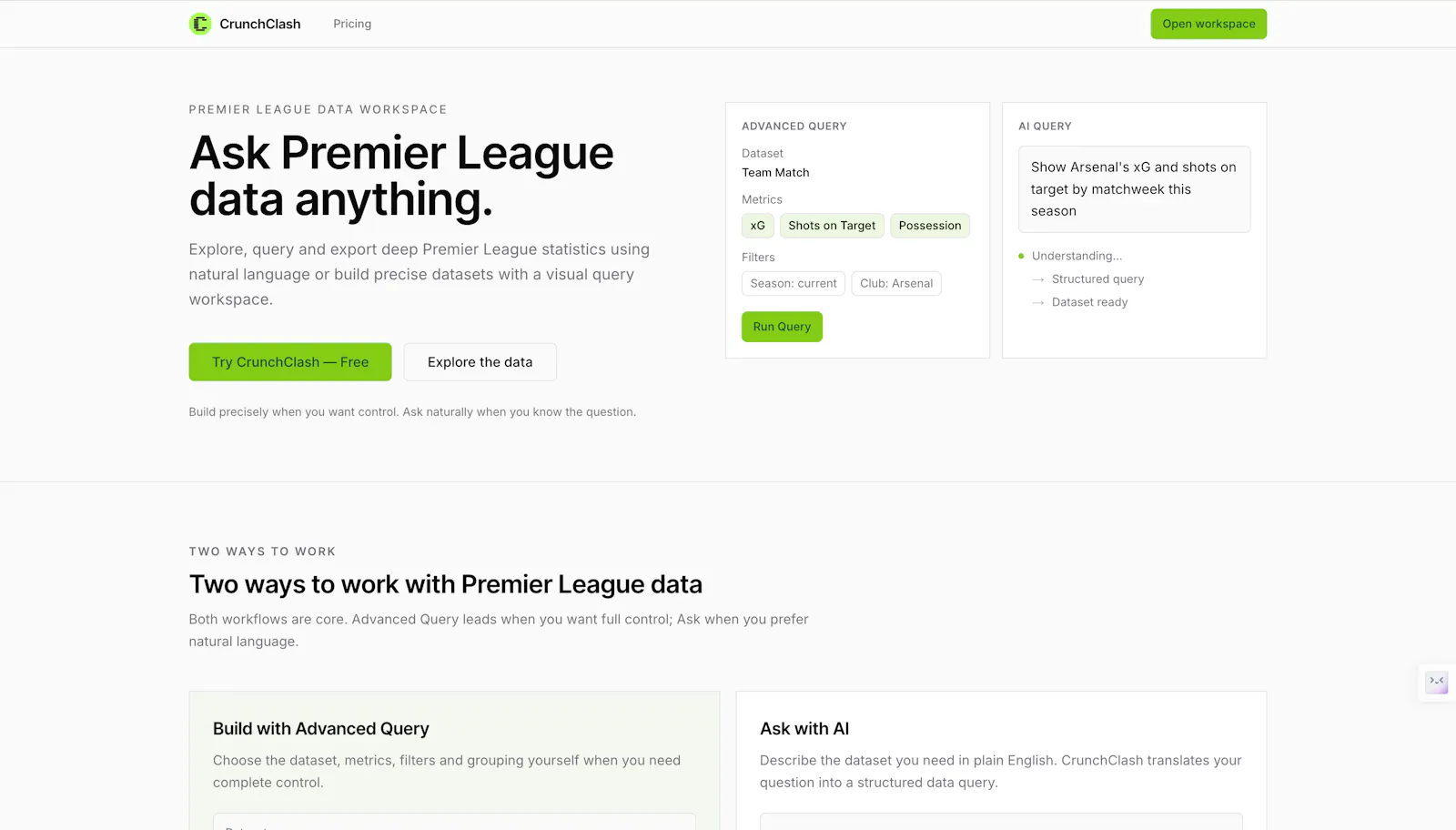This screenshot has width=1456, height=830.
Task: Click Try CrunchClash — Free button
Action: pyautogui.click(x=290, y=362)
